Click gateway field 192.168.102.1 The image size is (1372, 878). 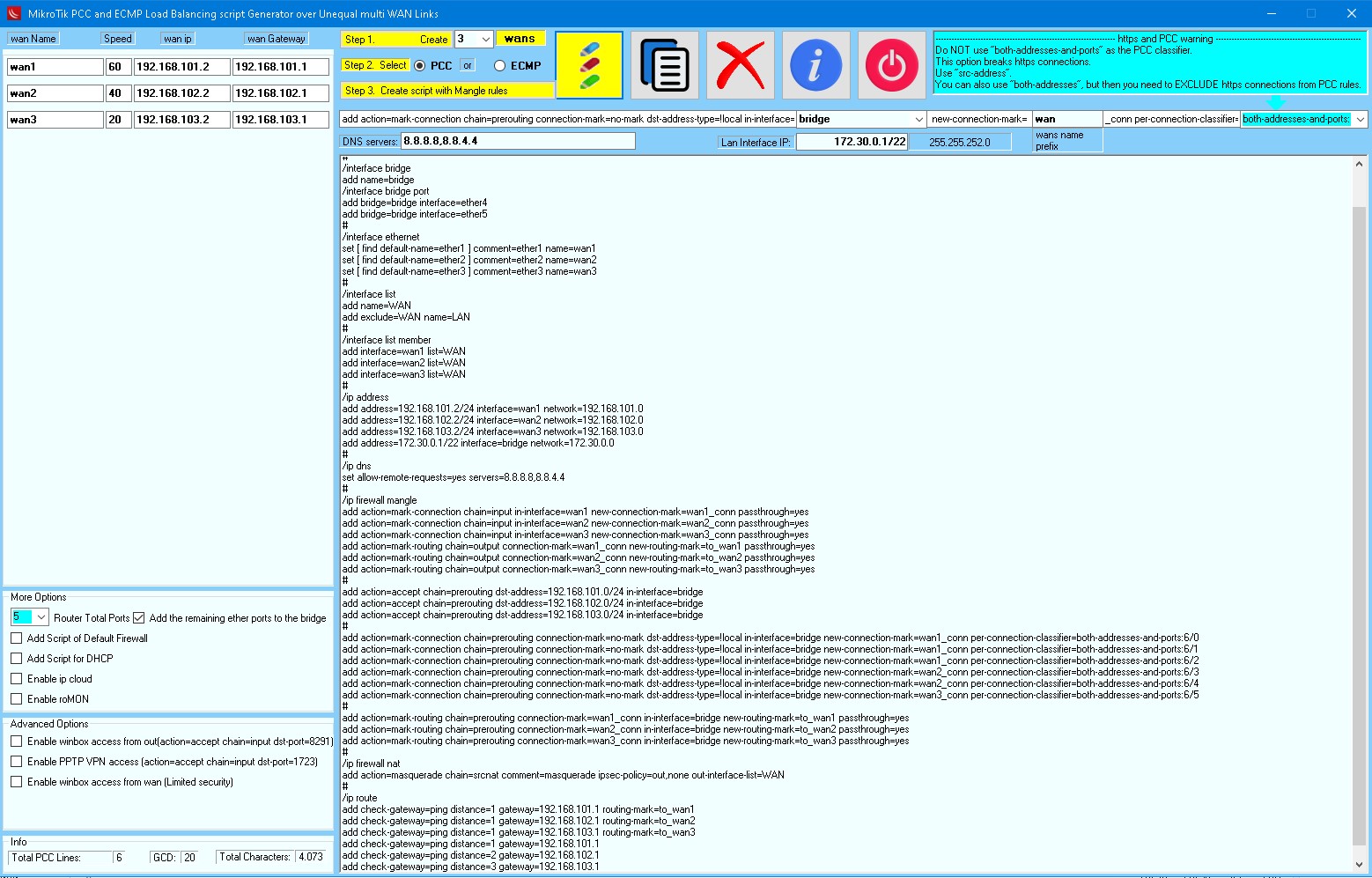280,93
